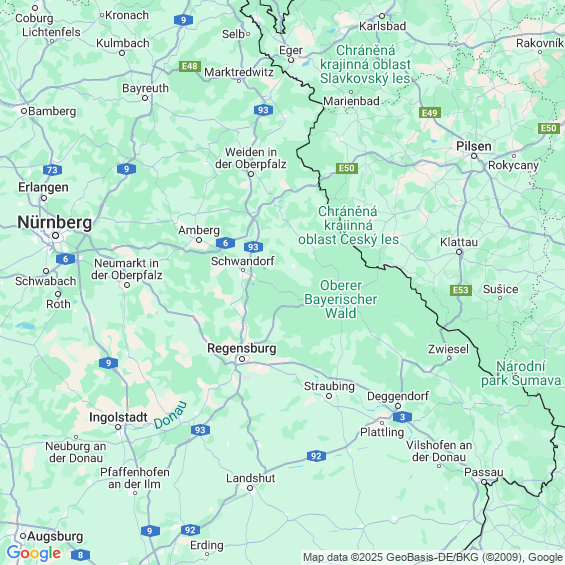This screenshot has width=565, height=565.
Task: Select the E53 road shield near Klattau
Action: tap(461, 290)
